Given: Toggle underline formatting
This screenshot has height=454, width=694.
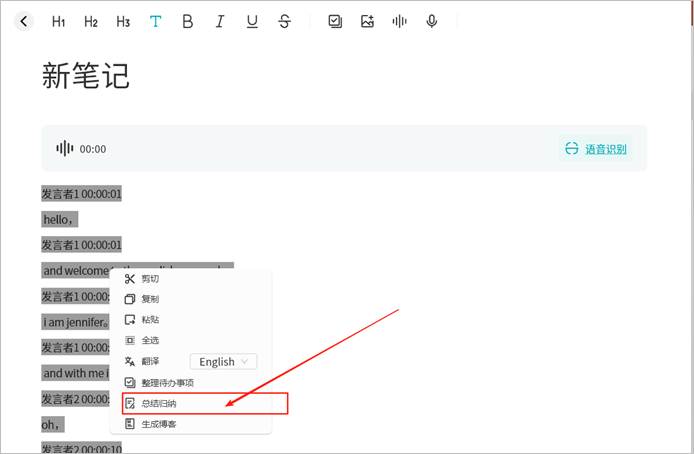Looking at the screenshot, I should click(252, 21).
